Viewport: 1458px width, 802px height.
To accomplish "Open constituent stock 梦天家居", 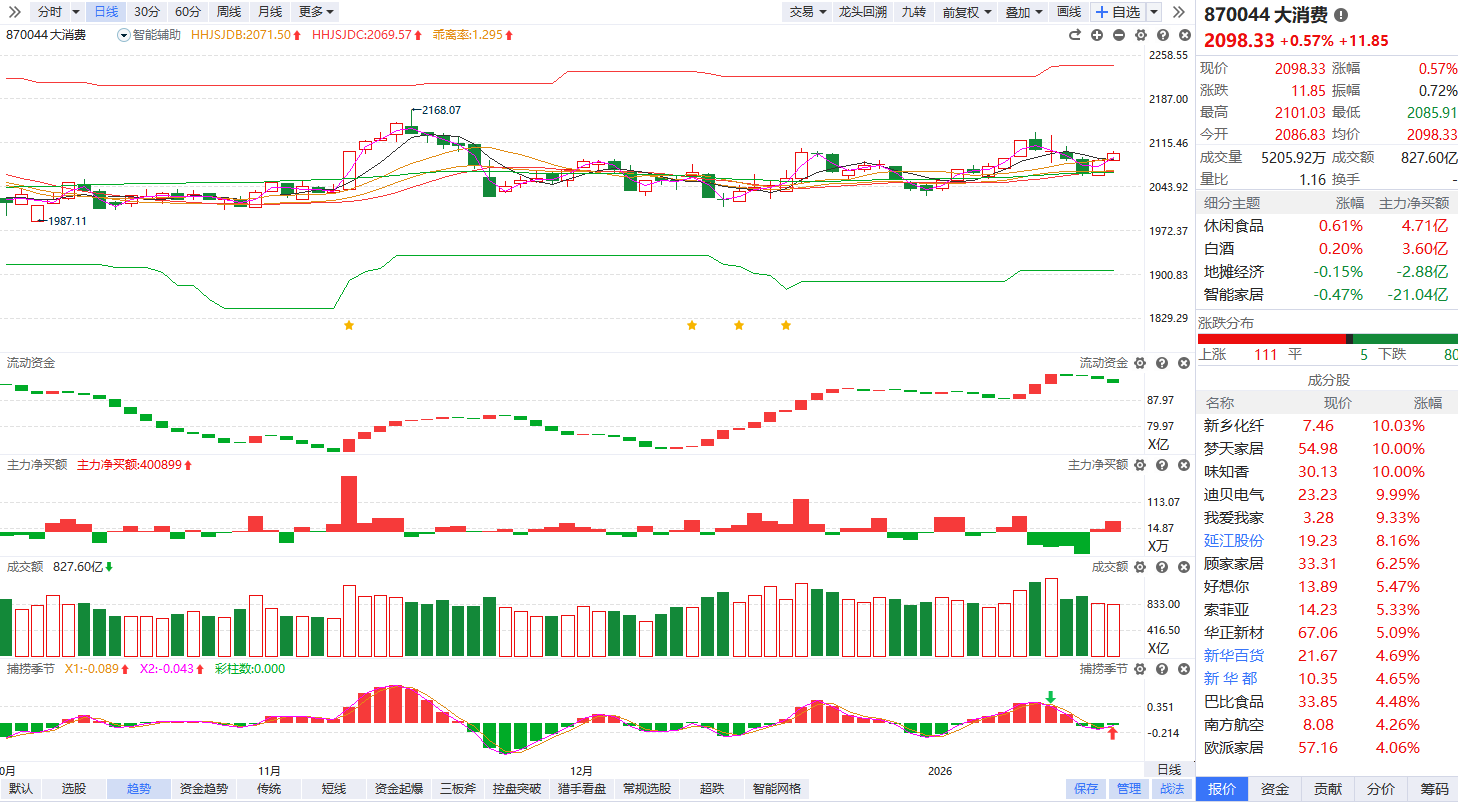I will (x=1233, y=449).
